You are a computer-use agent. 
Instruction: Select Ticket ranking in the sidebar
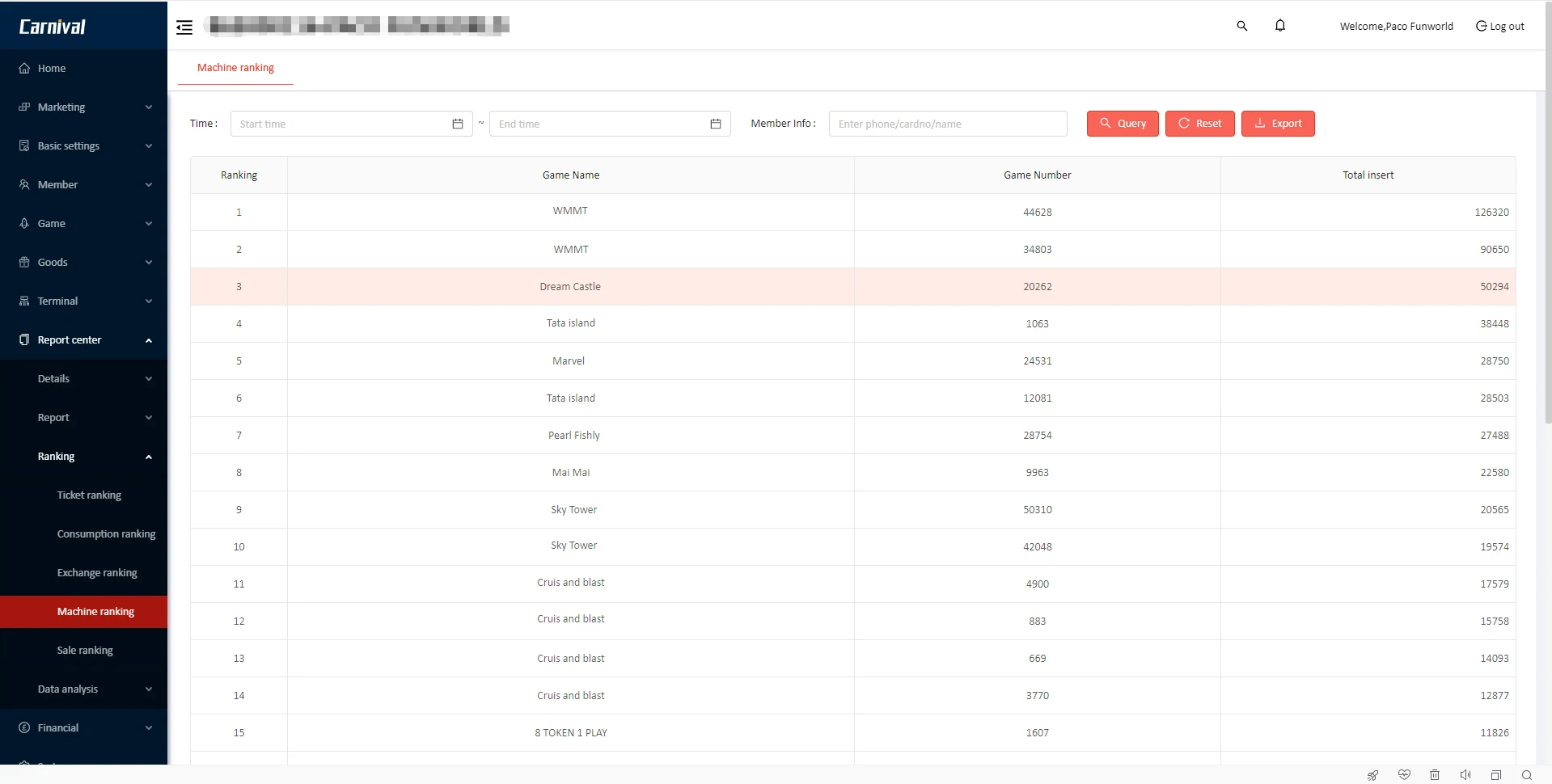coord(89,495)
